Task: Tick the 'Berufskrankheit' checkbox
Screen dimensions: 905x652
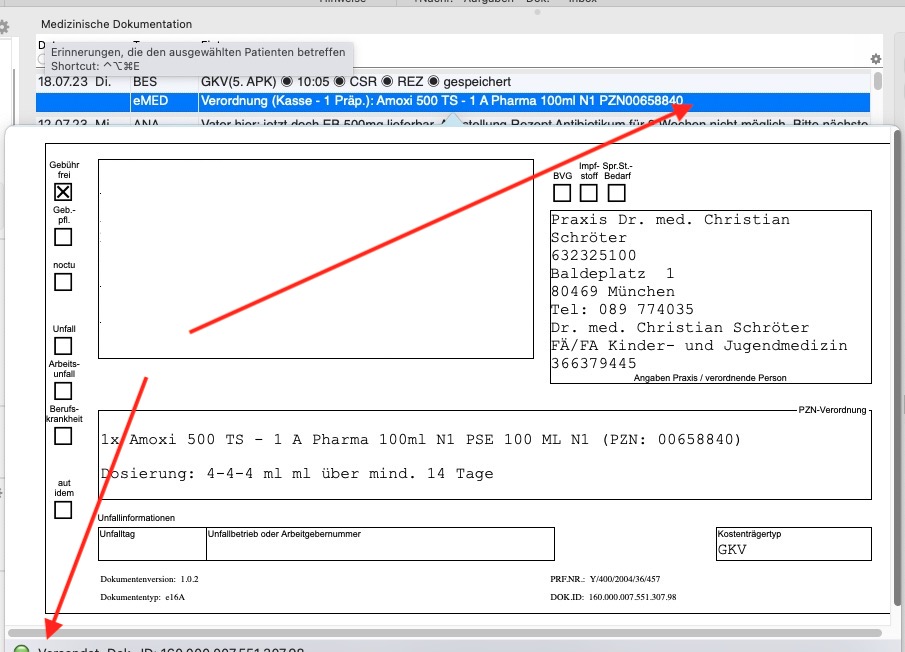Action: tap(63, 436)
